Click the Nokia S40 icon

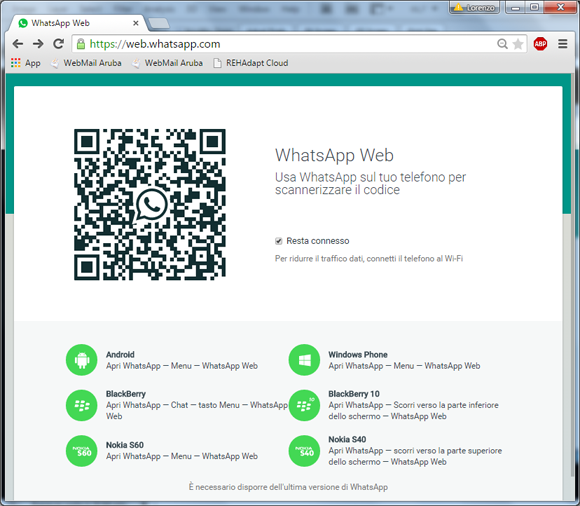(x=304, y=451)
